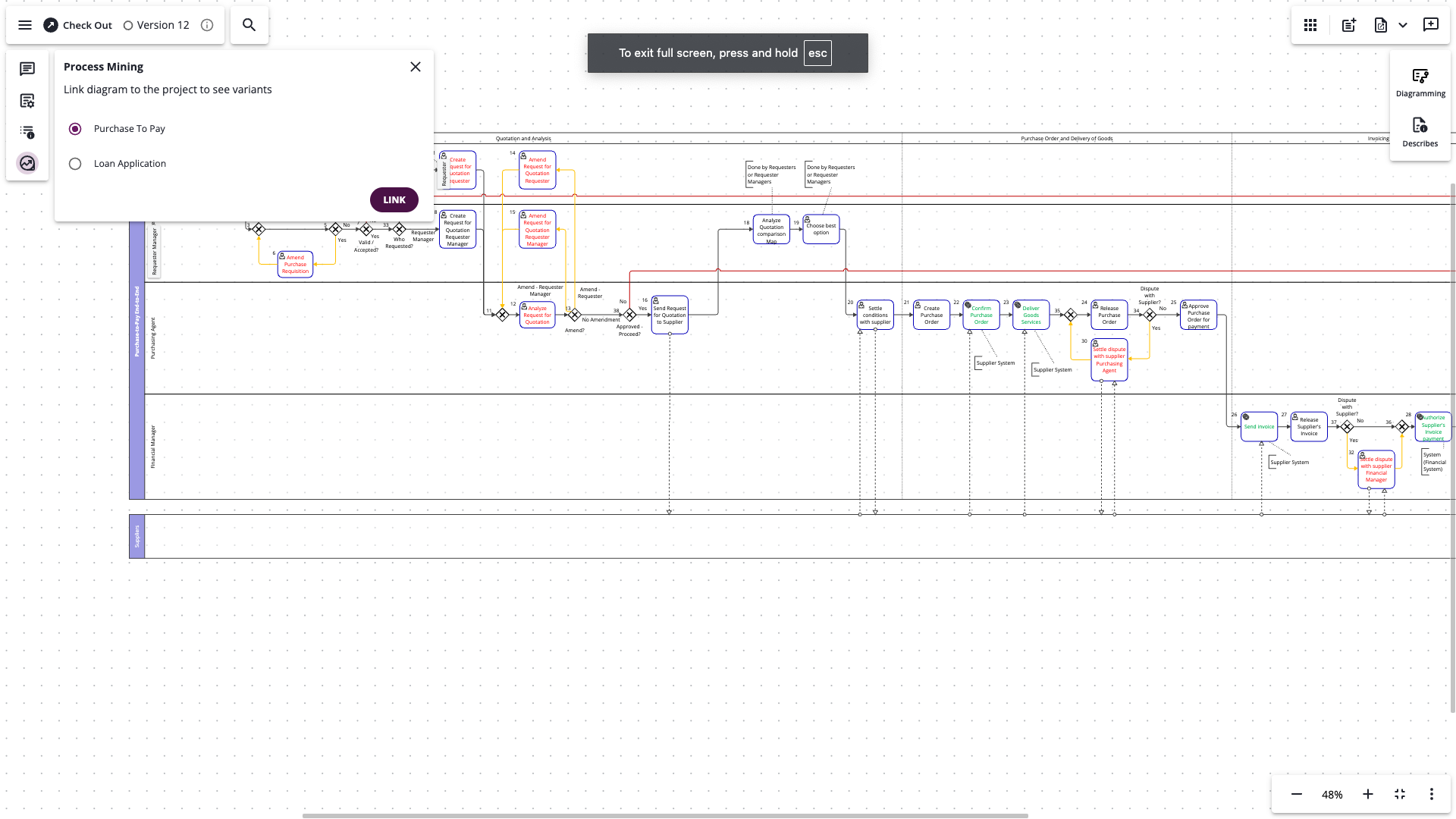Click the add feedback comment icon

pos(1430,25)
